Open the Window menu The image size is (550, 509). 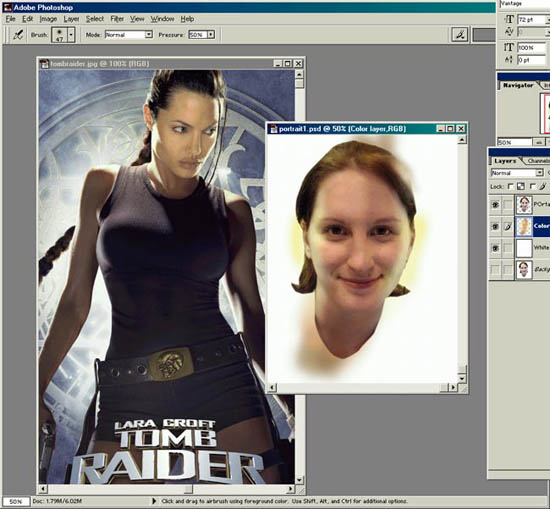click(x=162, y=19)
